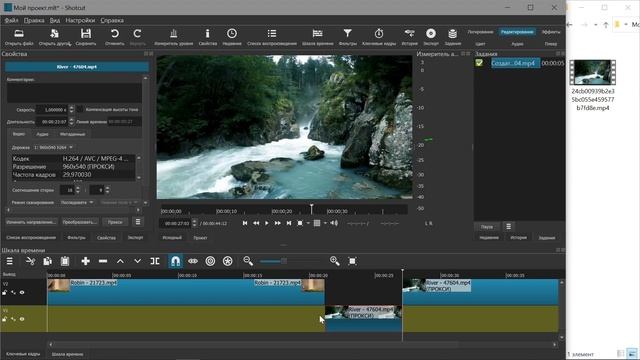Screen dimensions: 640x360
Task: Open the Track dropdown in Properties
Action: (53, 147)
